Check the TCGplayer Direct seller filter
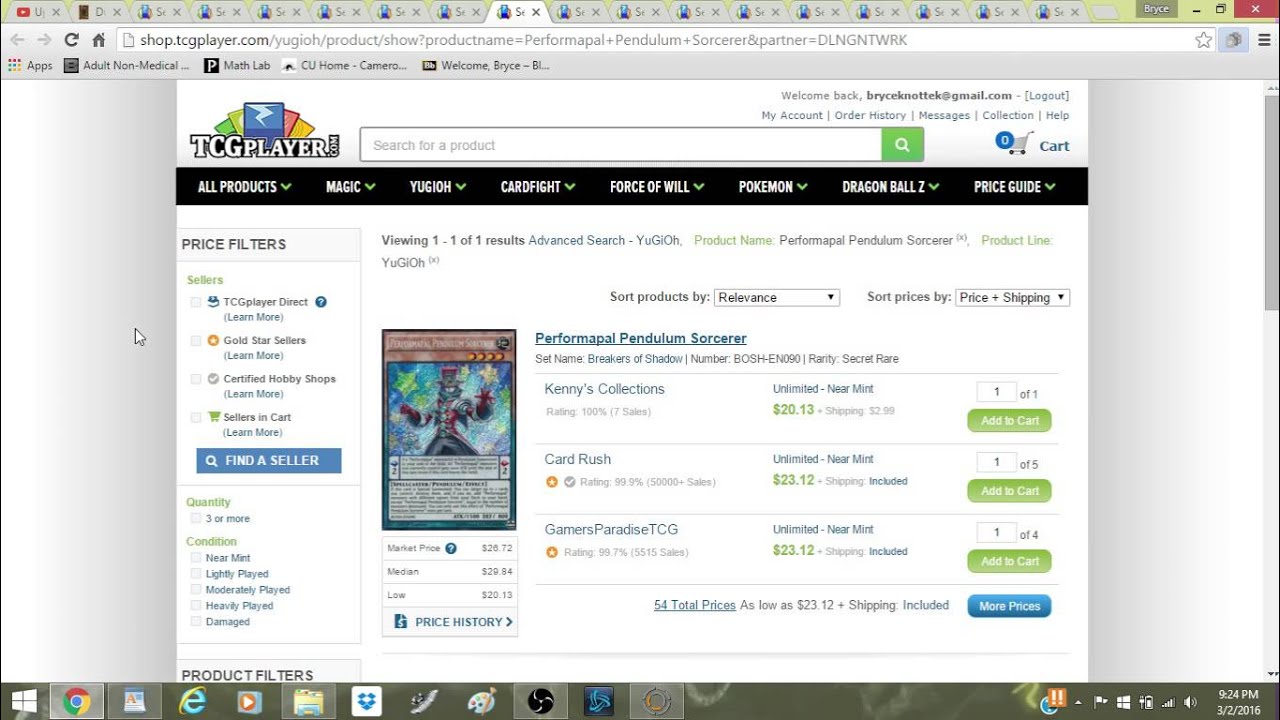 [x=196, y=302]
